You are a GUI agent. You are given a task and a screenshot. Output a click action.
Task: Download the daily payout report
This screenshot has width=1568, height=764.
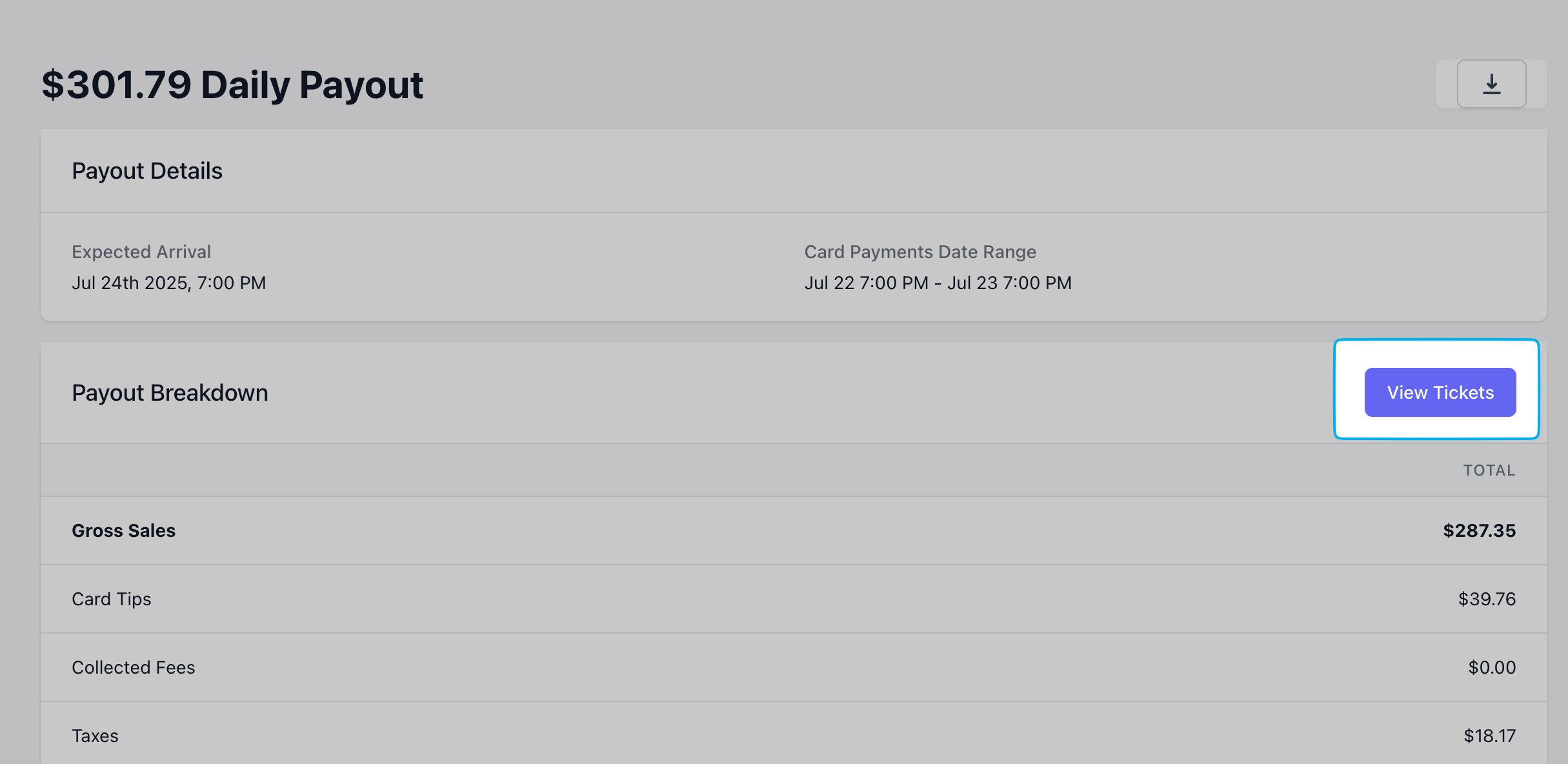pyautogui.click(x=1491, y=84)
